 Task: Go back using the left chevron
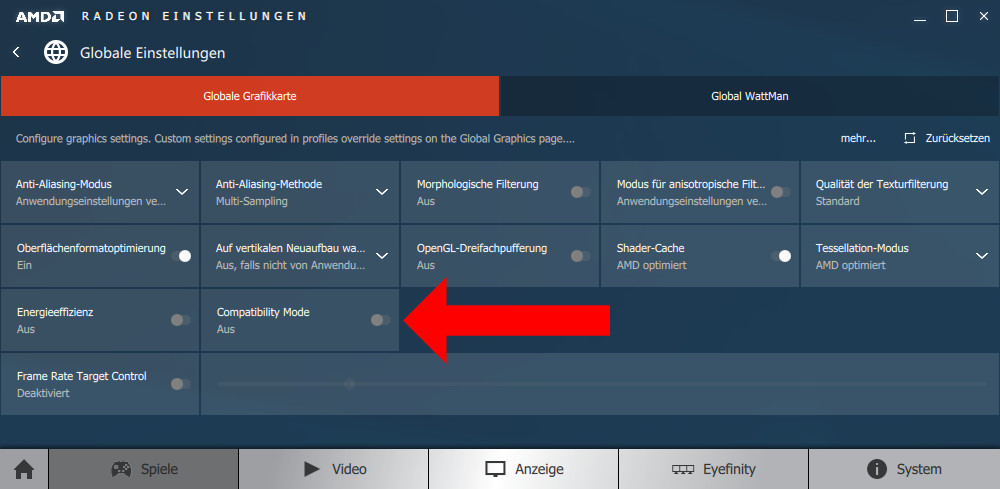pos(17,52)
